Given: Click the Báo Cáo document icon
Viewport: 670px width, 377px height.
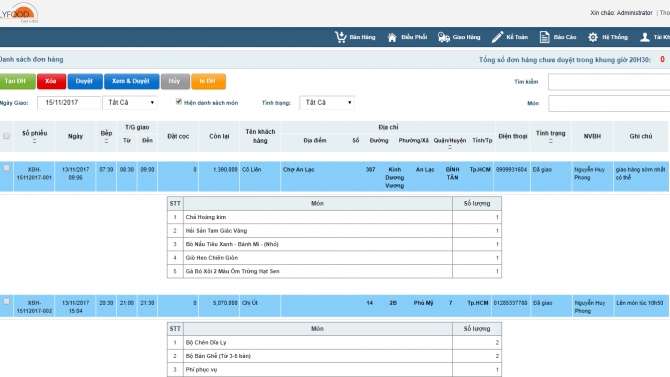Looking at the screenshot, I should (x=544, y=37).
